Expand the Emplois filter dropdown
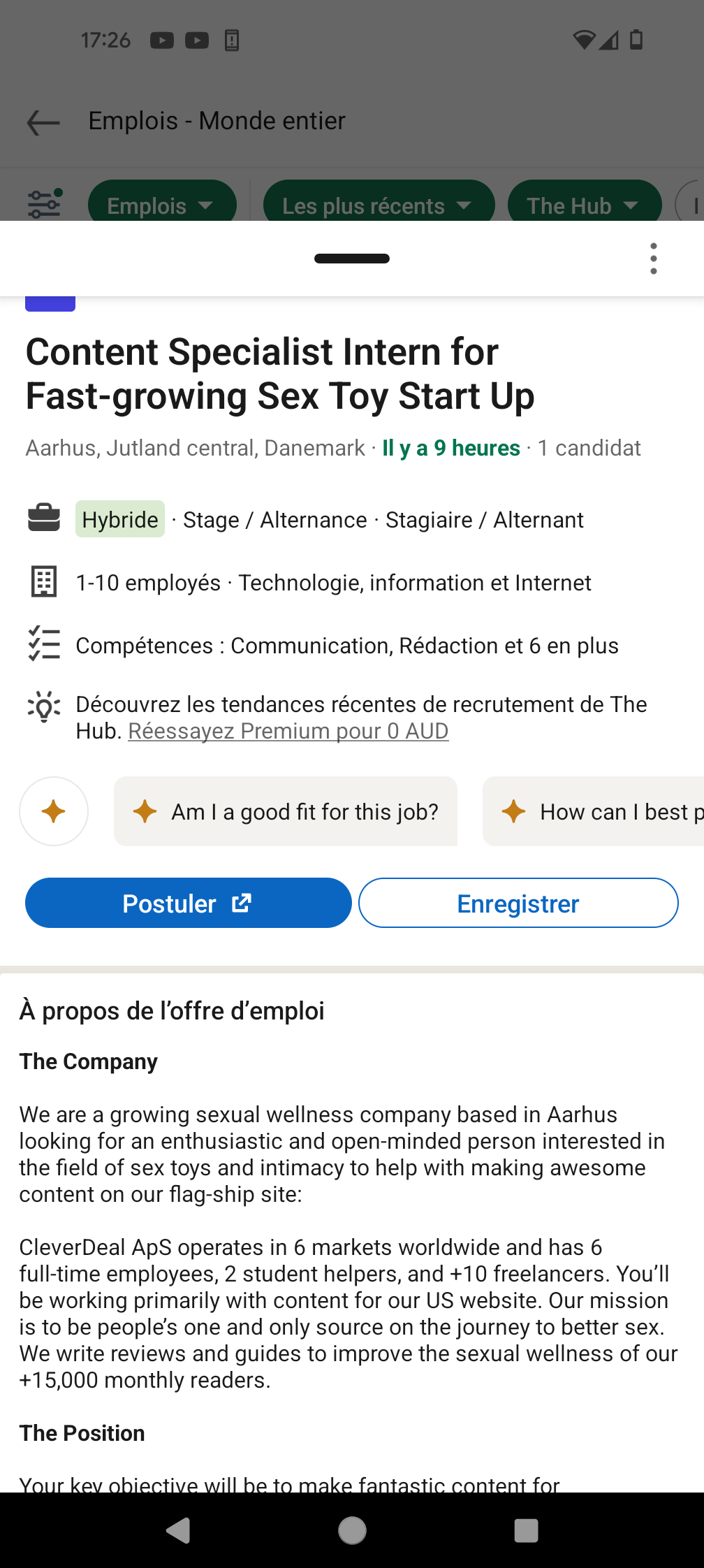Viewport: 704px width, 1568px height. pos(162,205)
